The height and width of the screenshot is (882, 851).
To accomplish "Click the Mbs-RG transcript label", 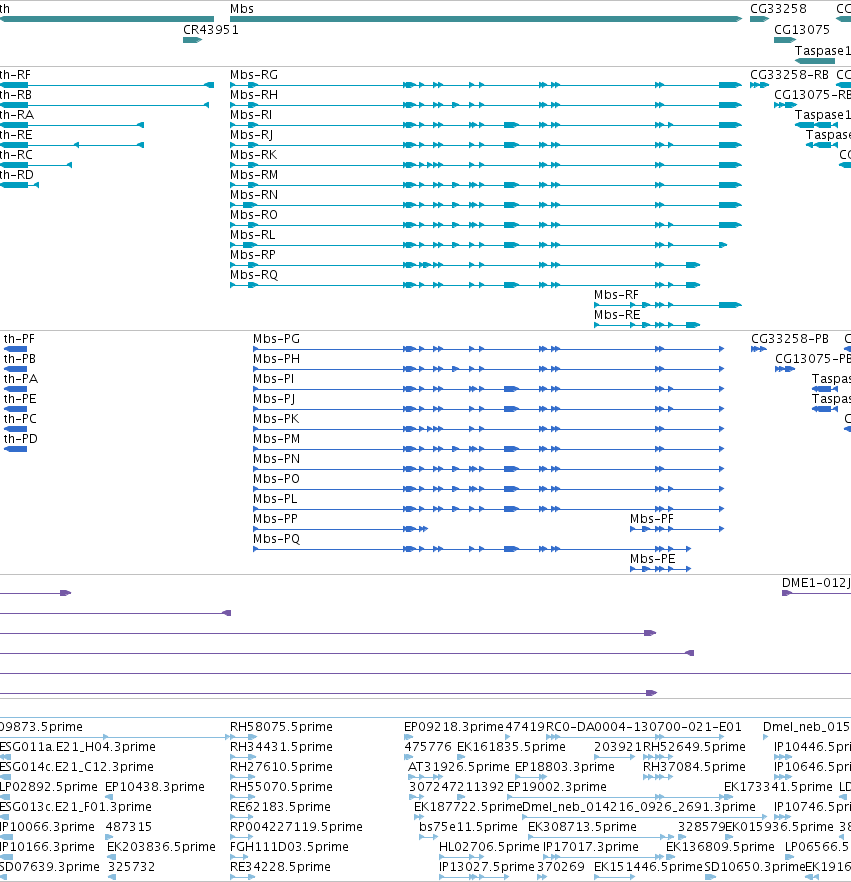I will click(254, 75).
